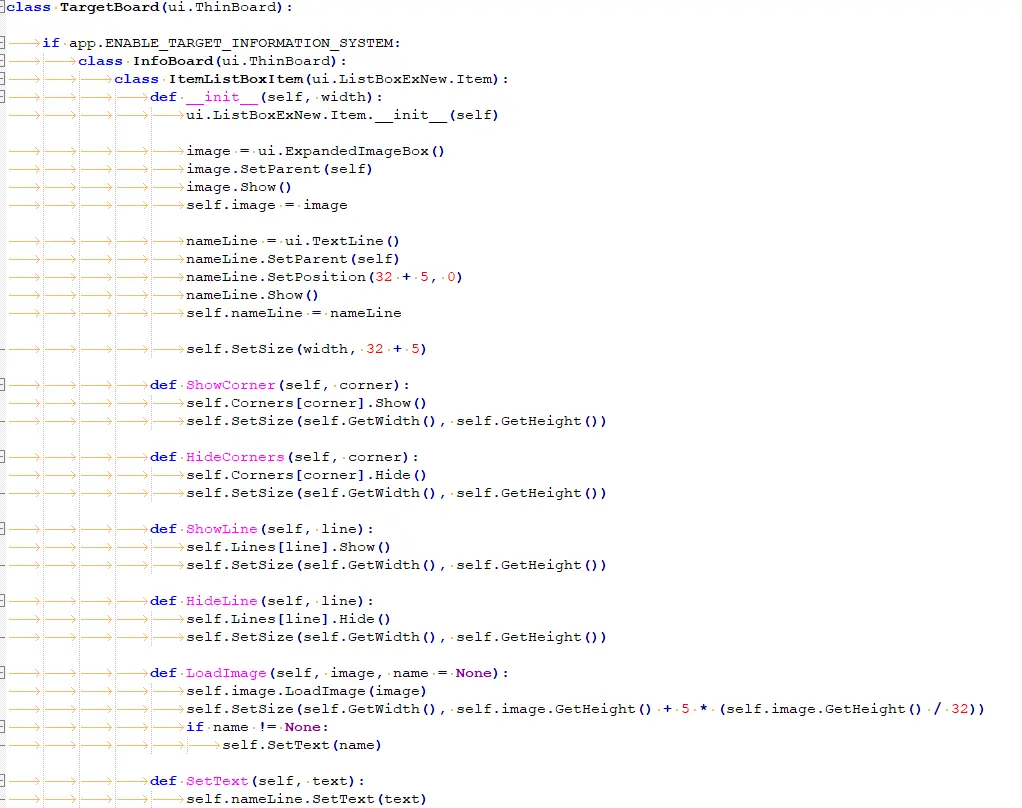The image size is (1022, 808).
Task: Collapse the HideLine method fold marker
Action: tap(3, 600)
